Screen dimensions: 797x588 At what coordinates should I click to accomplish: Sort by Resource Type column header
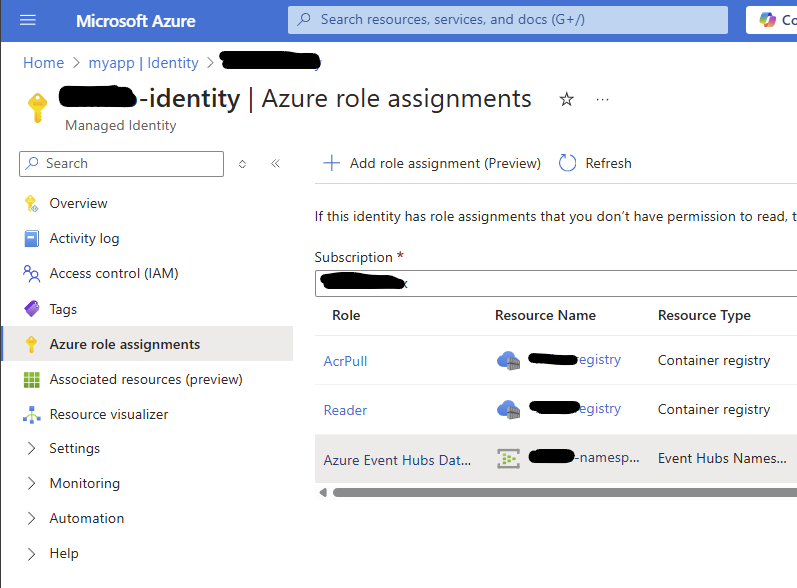704,316
